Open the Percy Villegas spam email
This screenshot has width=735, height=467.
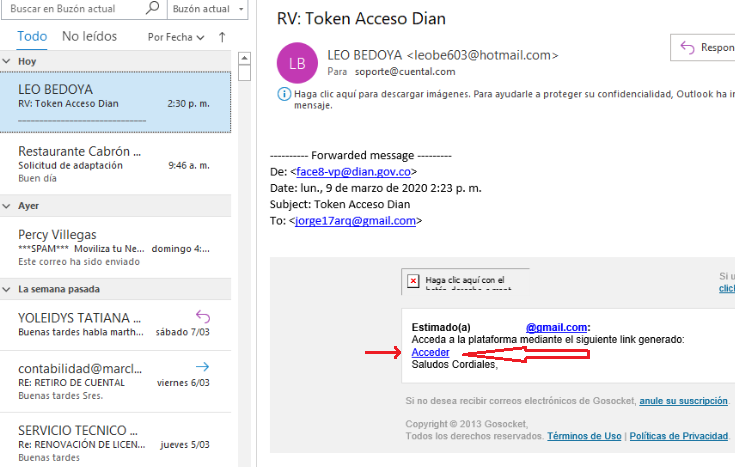tap(115, 247)
